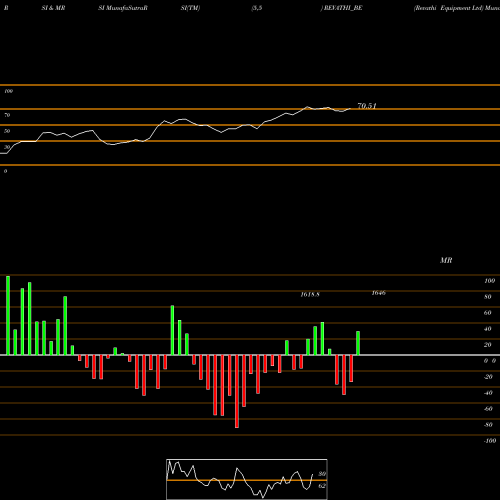Click the SI & MR header text
The image size is (500, 500).
[53, 8]
